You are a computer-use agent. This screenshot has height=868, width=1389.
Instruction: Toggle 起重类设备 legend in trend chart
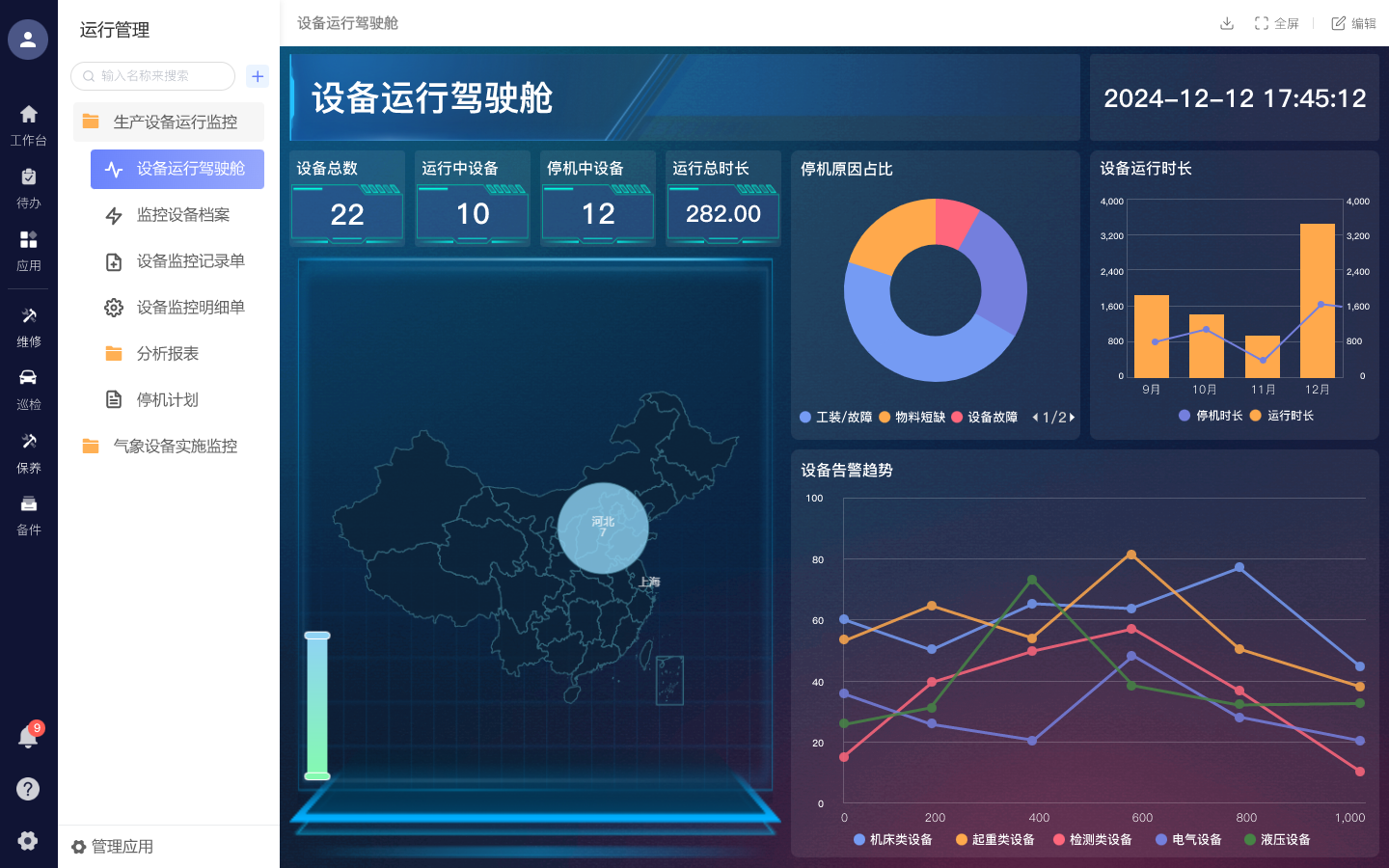(994, 839)
